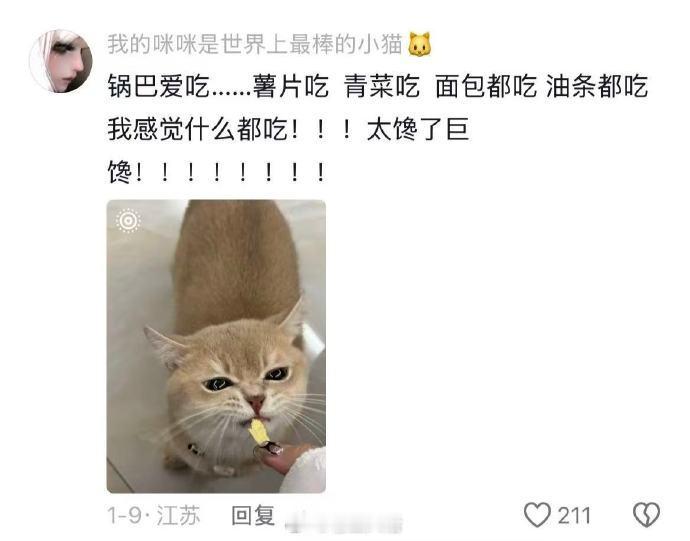Like the comment with the heart icon

tap(537, 515)
